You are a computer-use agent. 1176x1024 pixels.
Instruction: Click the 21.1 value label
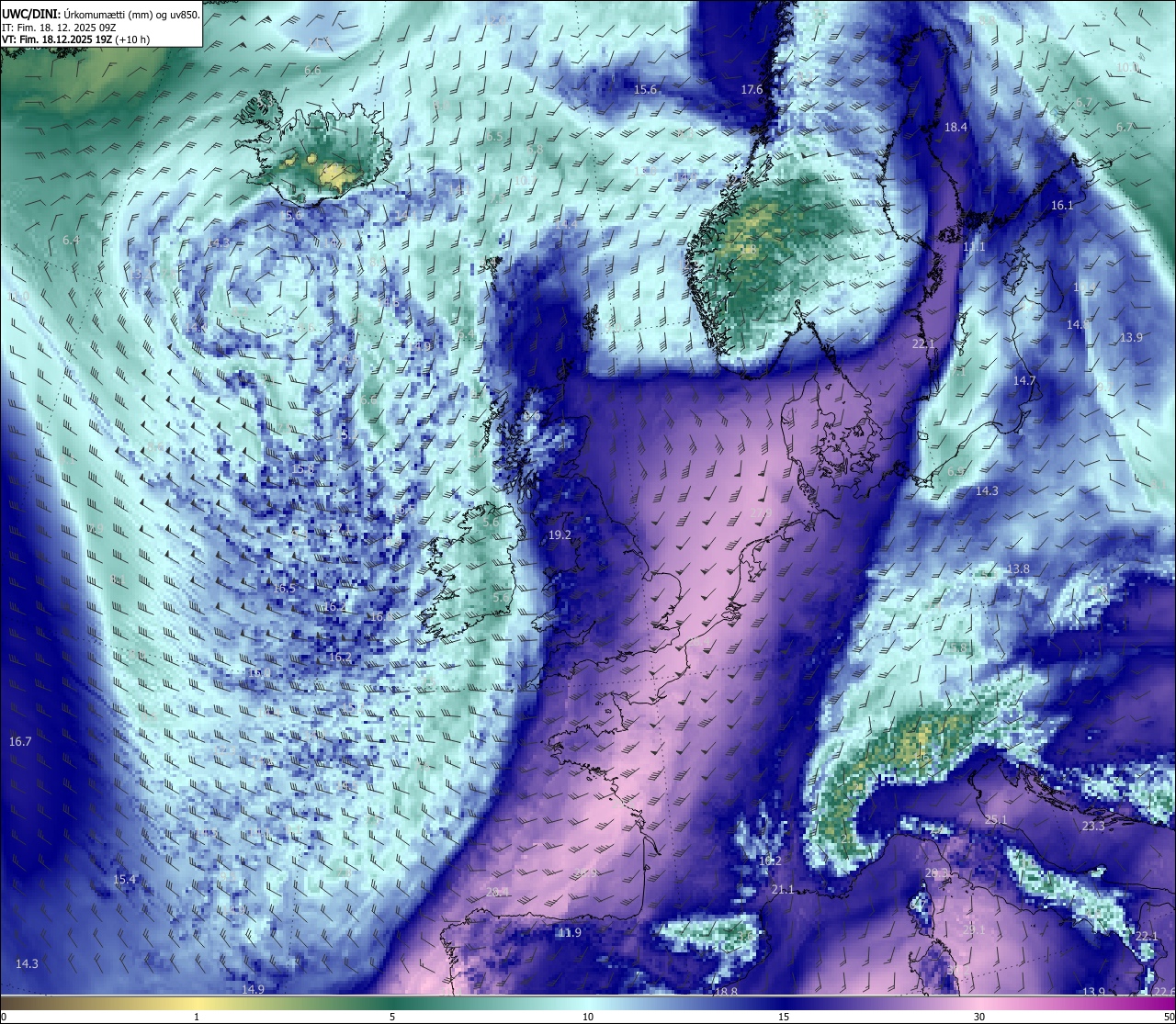783,889
